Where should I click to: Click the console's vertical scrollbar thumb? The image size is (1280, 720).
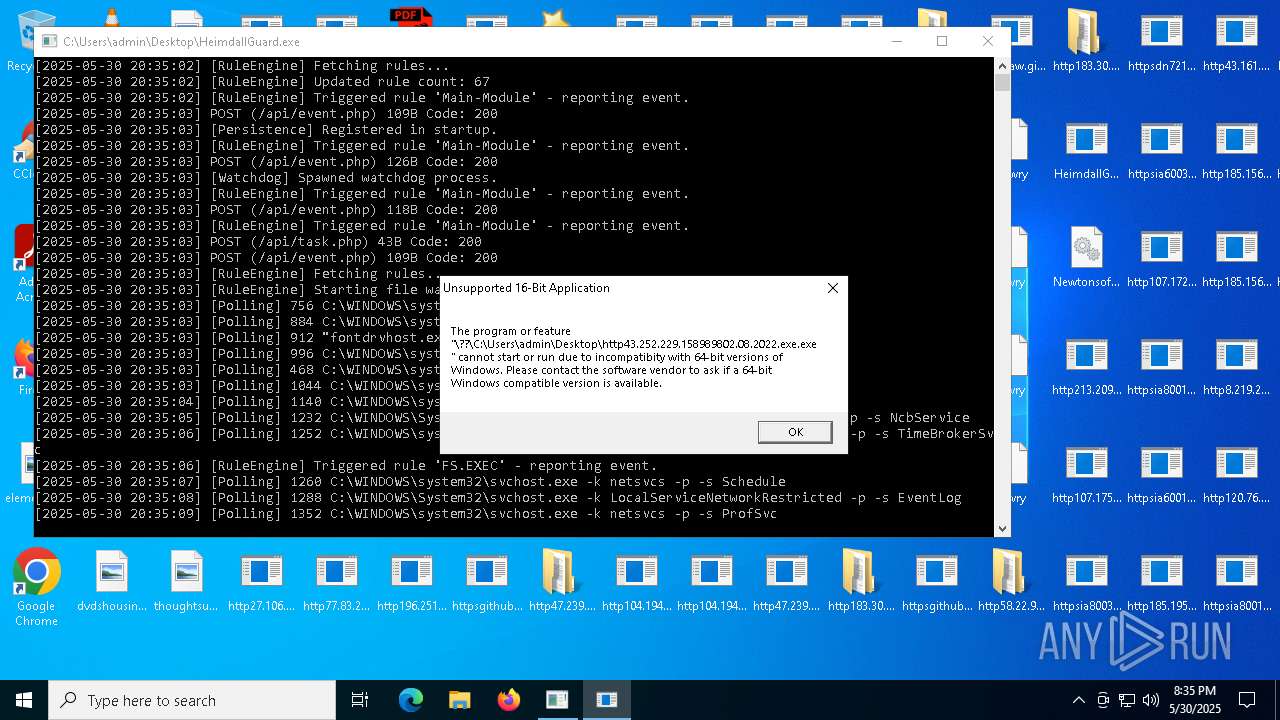[1002, 83]
